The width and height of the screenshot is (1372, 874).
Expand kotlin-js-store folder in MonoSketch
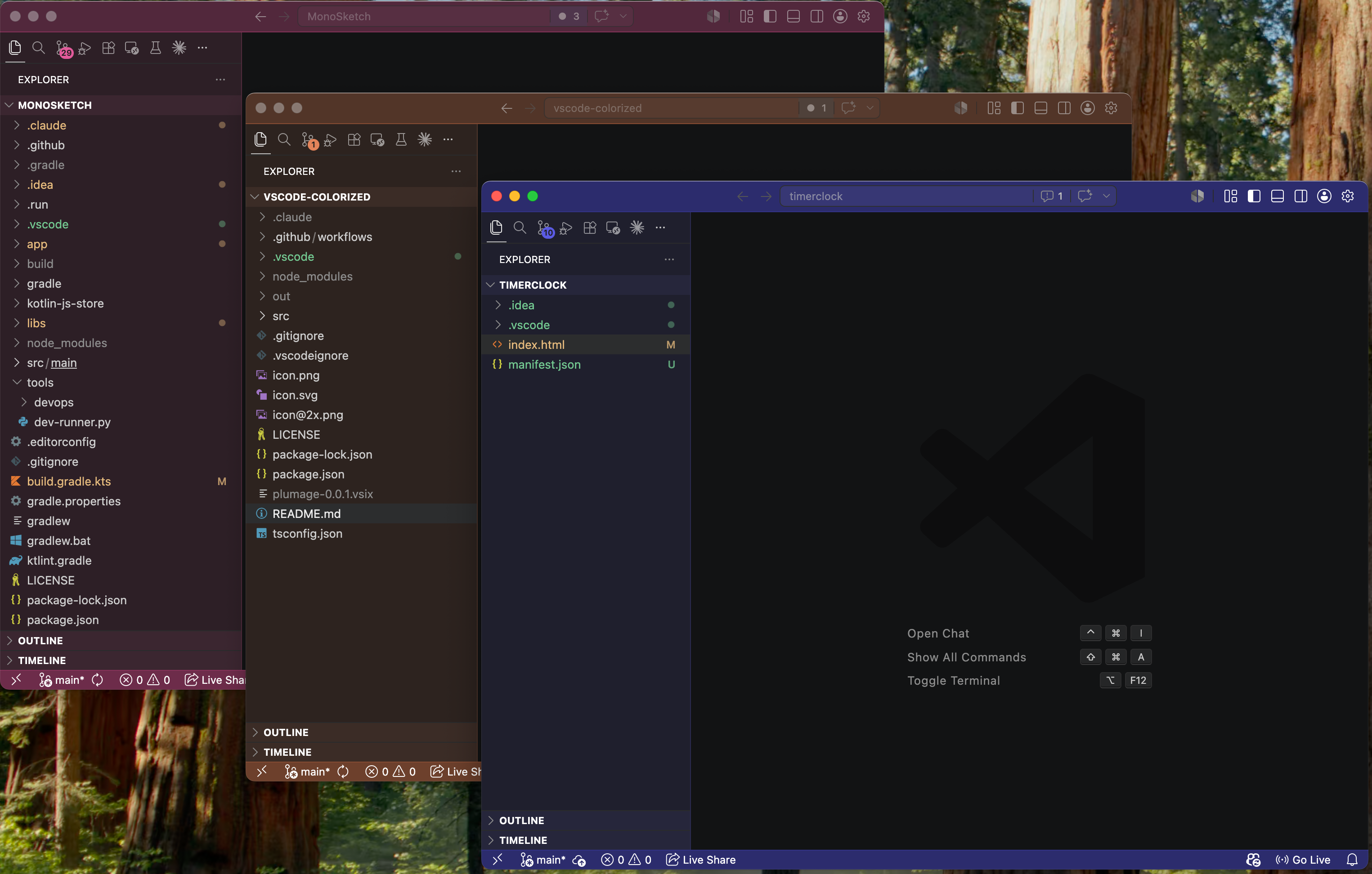pyautogui.click(x=121, y=303)
